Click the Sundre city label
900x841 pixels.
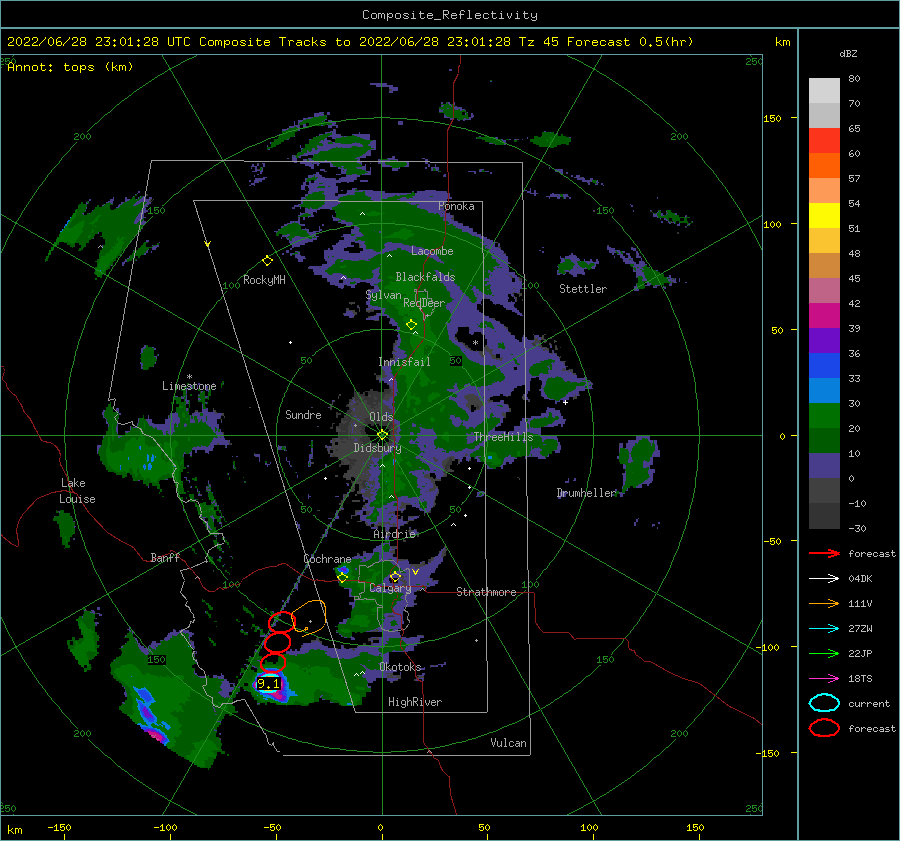coord(303,414)
